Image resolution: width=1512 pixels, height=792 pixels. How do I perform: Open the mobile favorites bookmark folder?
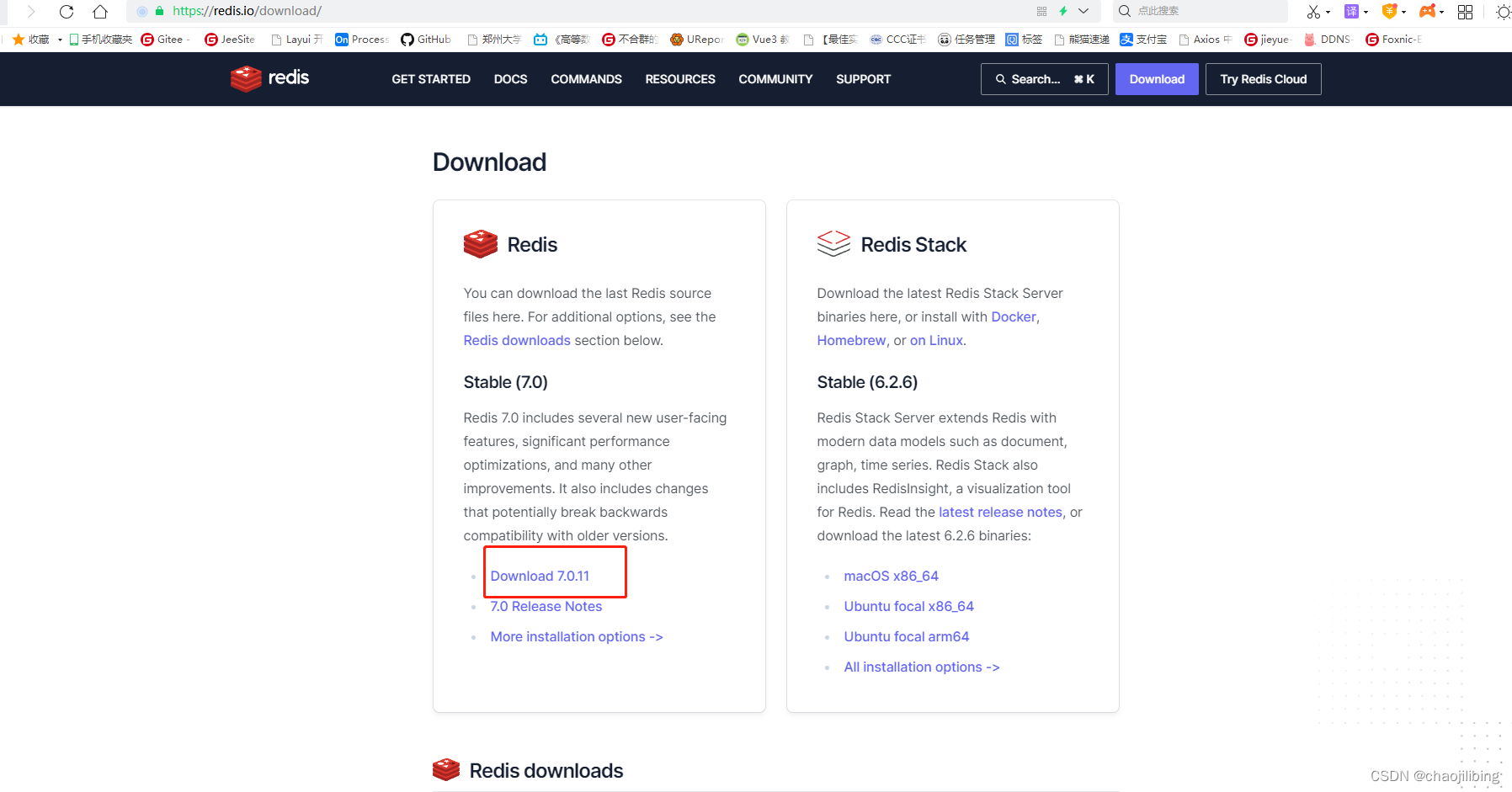[100, 40]
